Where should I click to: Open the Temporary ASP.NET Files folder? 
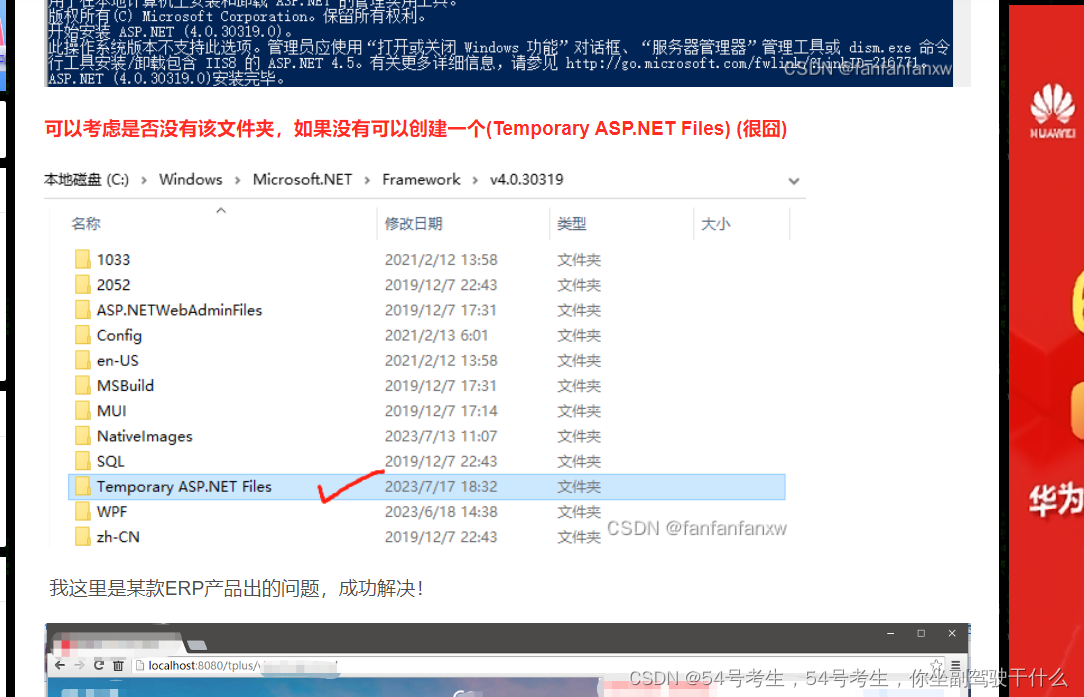[183, 486]
